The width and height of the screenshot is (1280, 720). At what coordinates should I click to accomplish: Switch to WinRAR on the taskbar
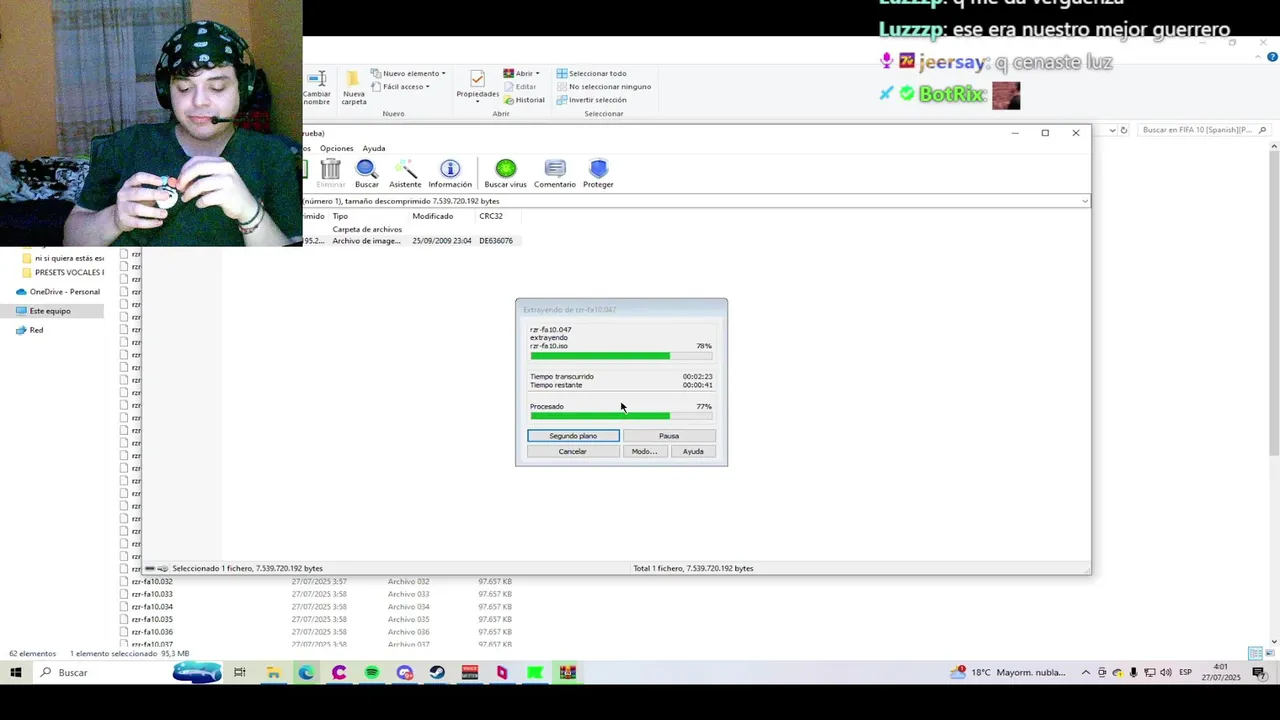tap(568, 673)
